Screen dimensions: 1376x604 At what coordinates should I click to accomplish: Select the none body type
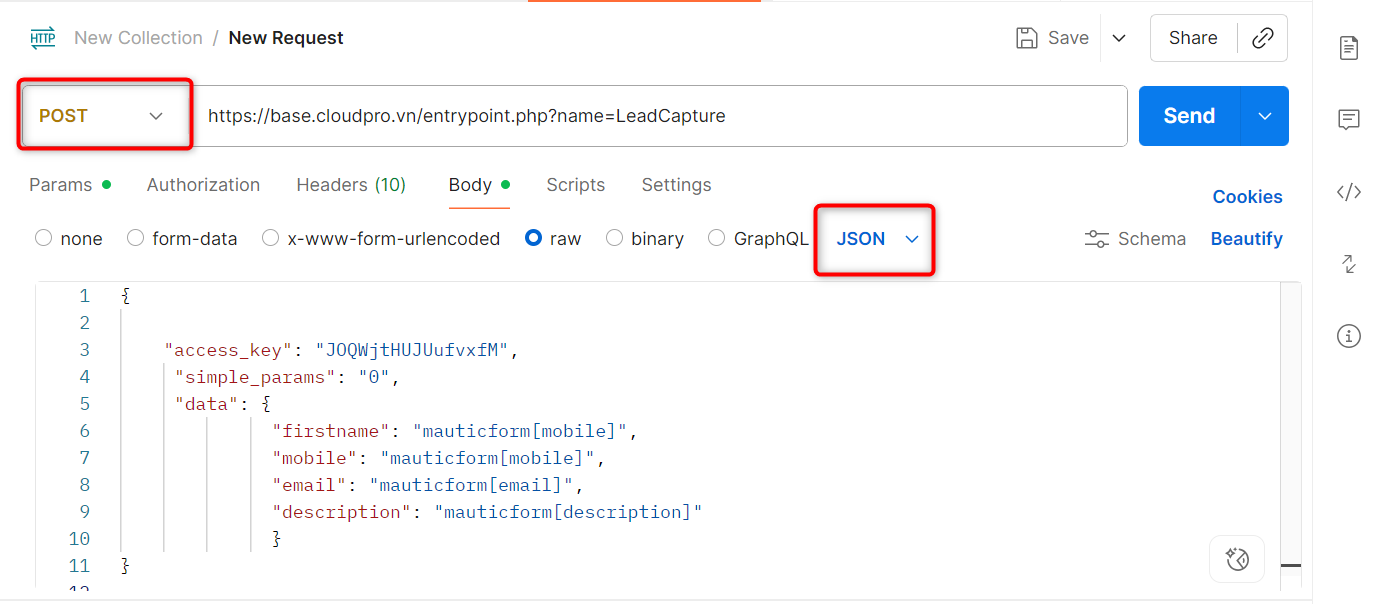pos(44,239)
